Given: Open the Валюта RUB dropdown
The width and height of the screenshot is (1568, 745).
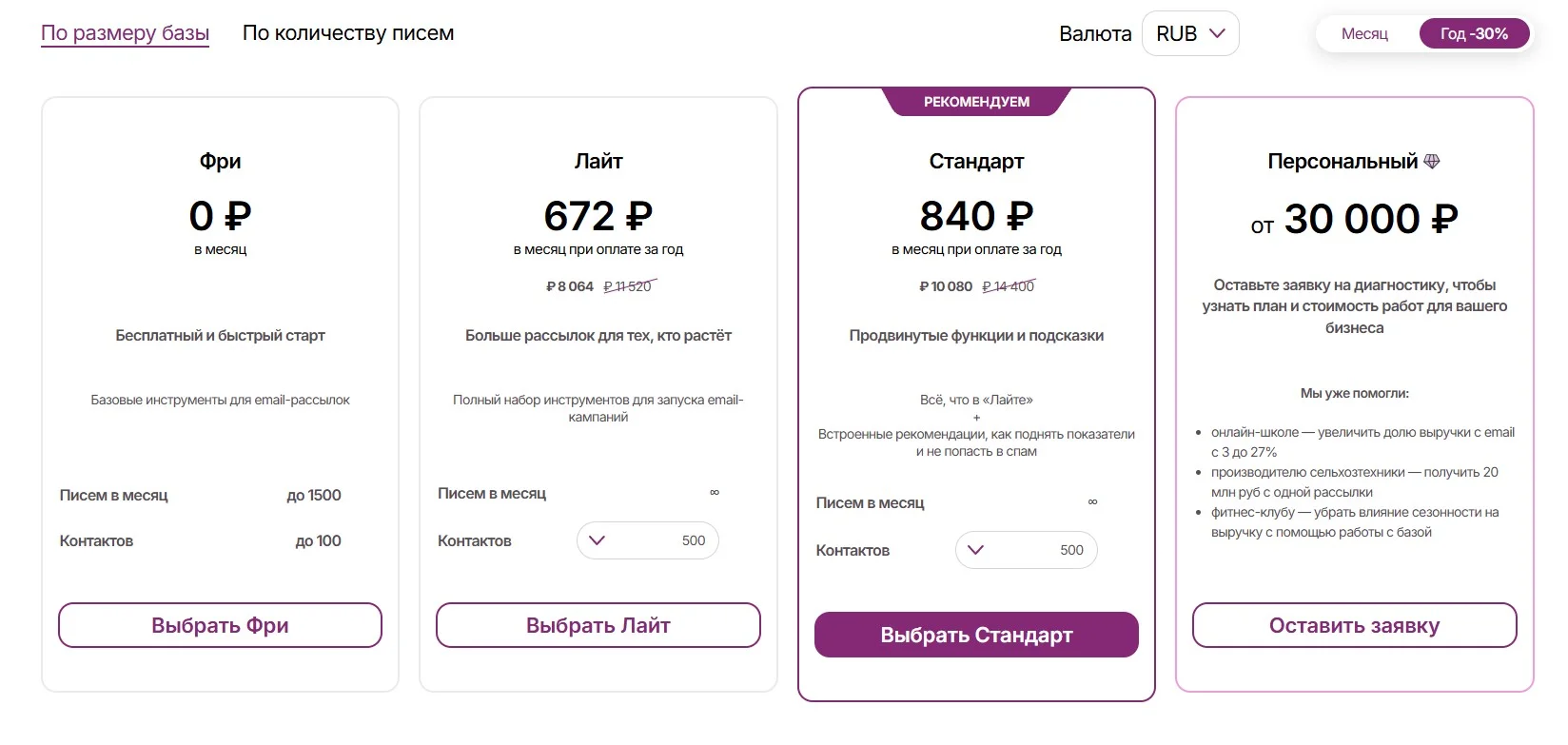Looking at the screenshot, I should (1189, 33).
